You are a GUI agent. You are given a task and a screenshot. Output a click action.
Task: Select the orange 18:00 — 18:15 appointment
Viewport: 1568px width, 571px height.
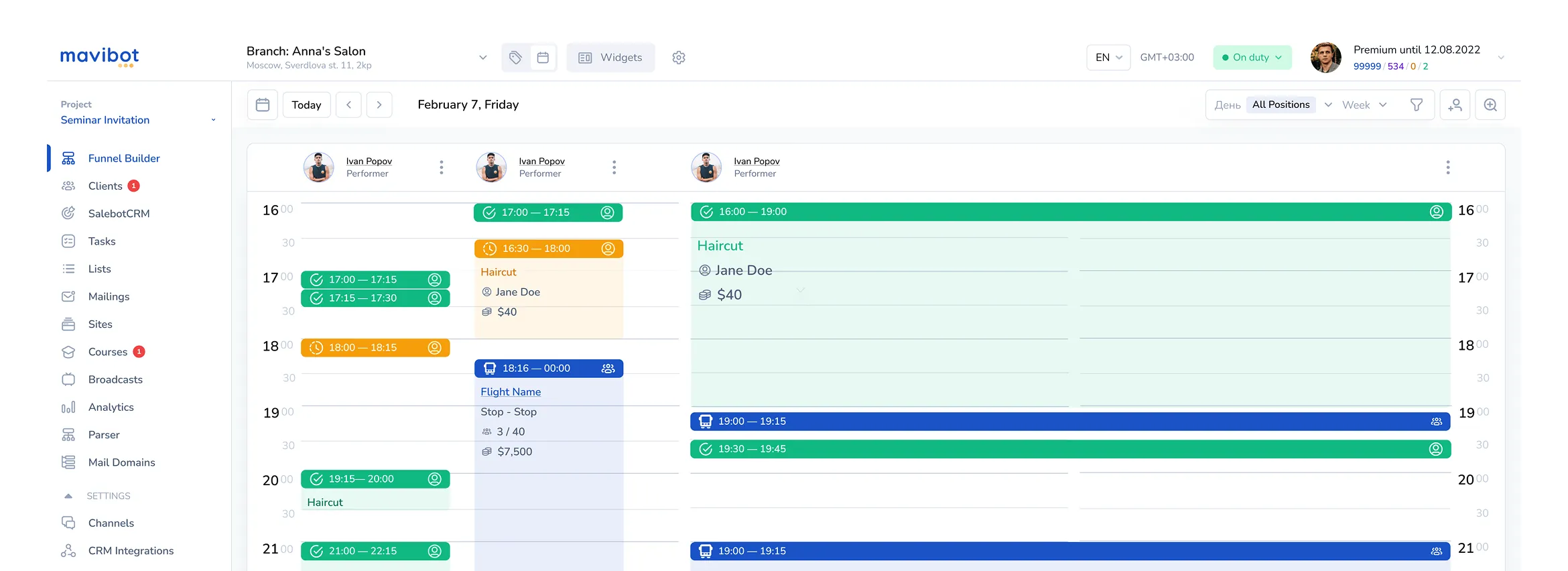[375, 348]
